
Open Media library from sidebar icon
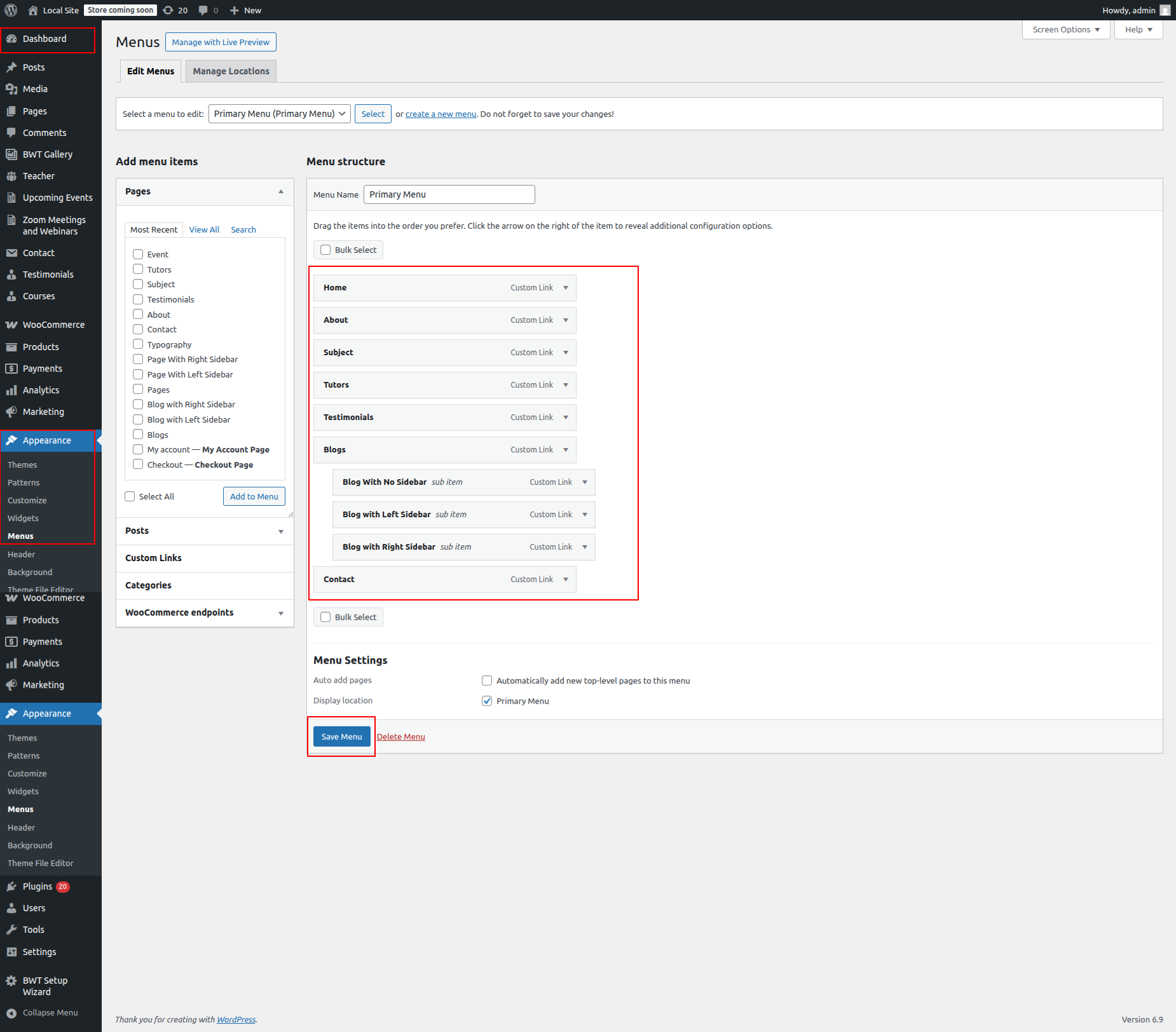(x=11, y=89)
